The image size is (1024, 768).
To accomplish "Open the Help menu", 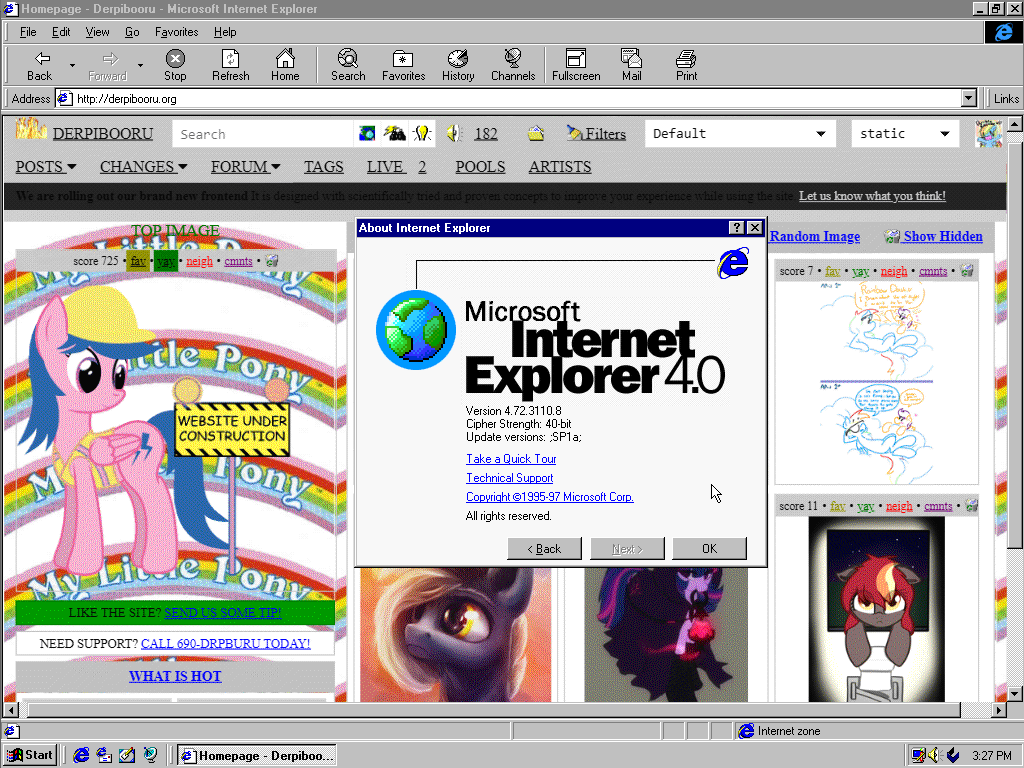I will tap(225, 32).
